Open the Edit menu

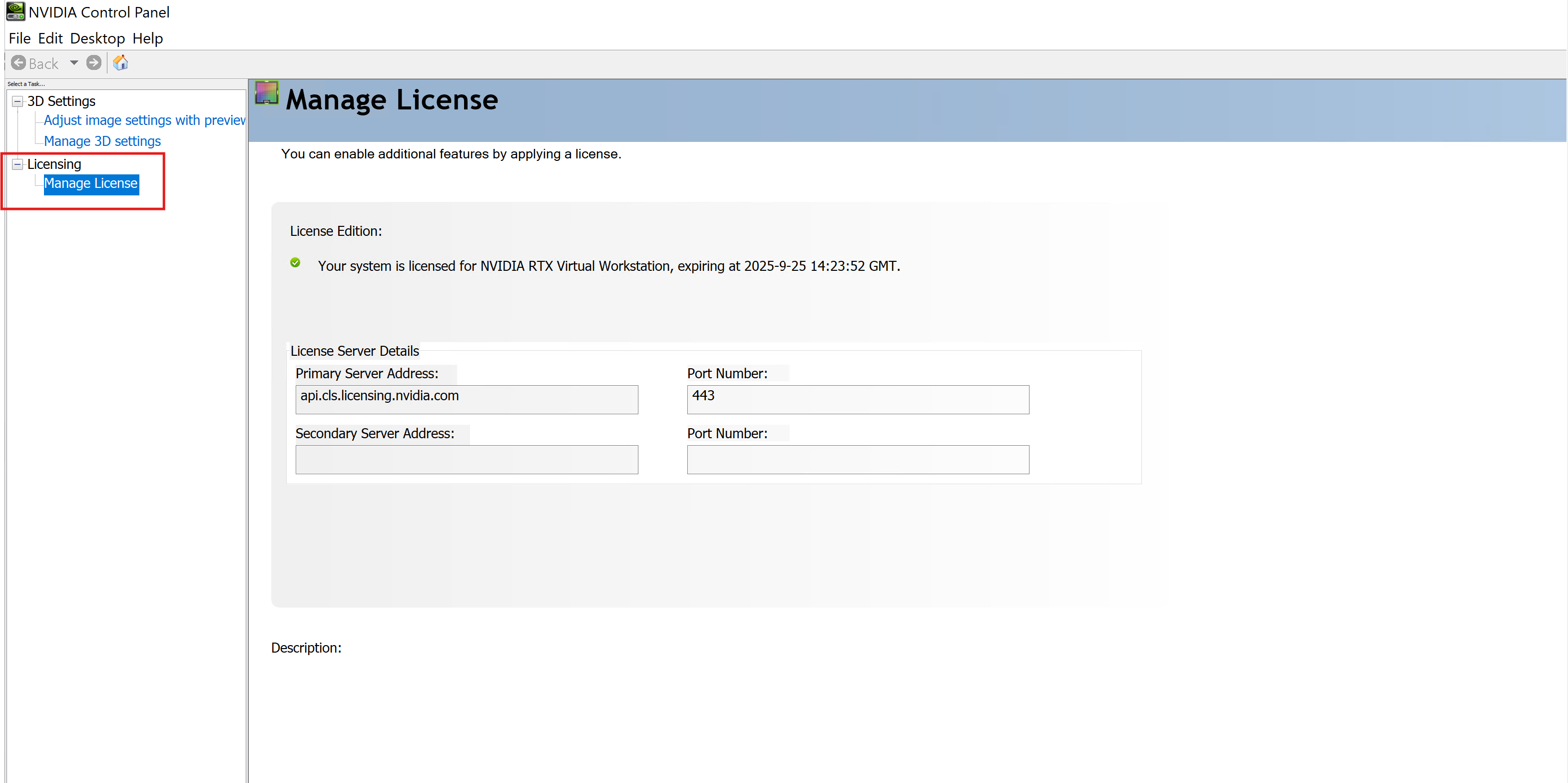pyautogui.click(x=50, y=38)
